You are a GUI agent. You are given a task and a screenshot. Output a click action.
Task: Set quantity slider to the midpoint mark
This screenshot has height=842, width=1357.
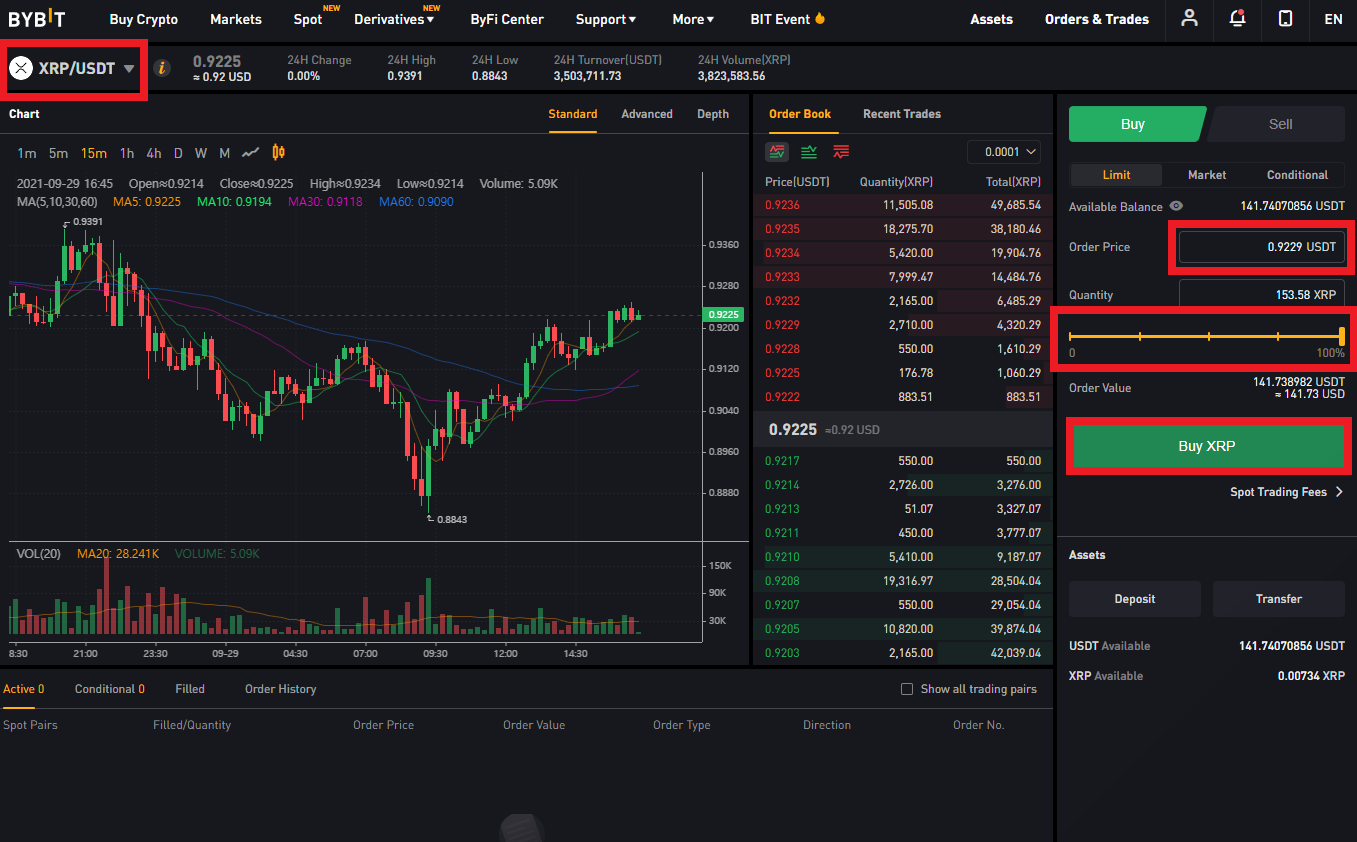click(1209, 336)
